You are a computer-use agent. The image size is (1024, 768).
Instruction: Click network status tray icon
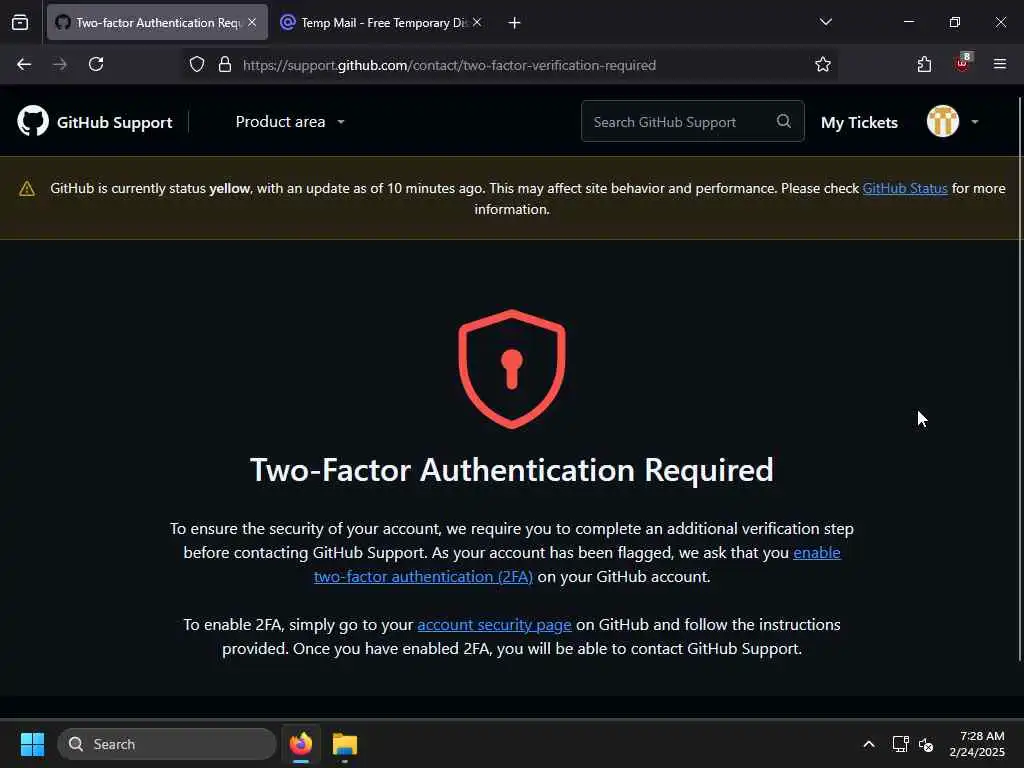pos(901,744)
